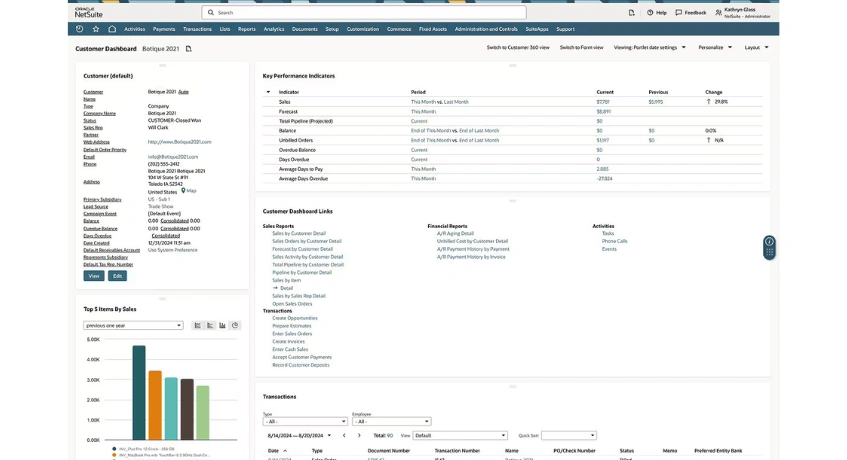Viewport: 847px width, 460px height.
Task: Open the Fixed Assets menu
Action: pos(433,29)
